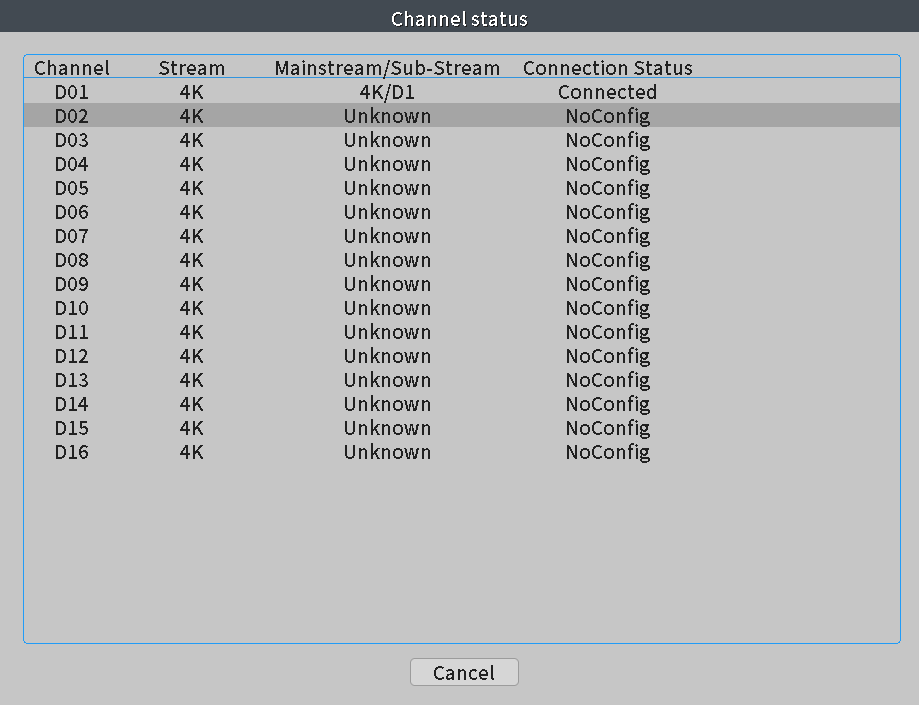Select channel D07 in the list
Image resolution: width=919 pixels, height=705 pixels.
coord(72,236)
